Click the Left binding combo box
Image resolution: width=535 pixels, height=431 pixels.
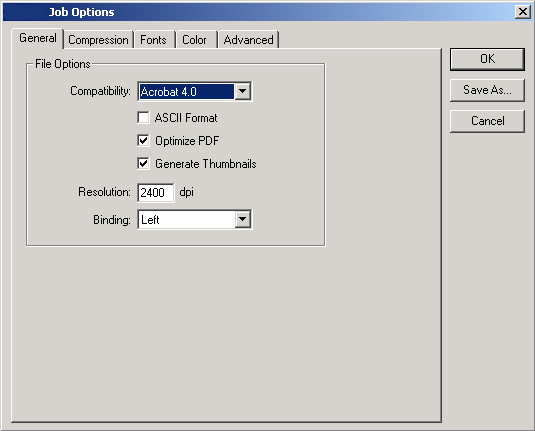coord(194,219)
